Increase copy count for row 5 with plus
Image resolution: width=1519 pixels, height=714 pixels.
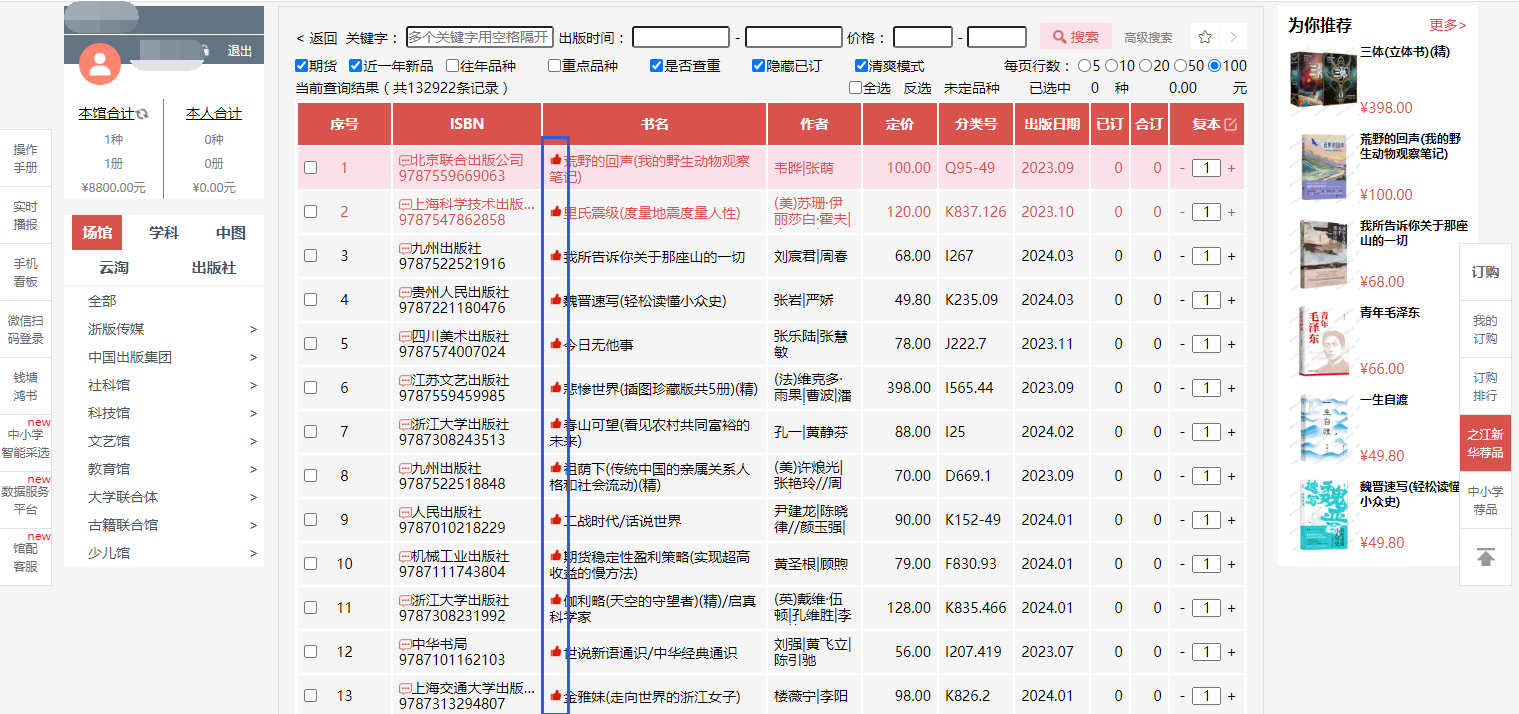(1231, 344)
